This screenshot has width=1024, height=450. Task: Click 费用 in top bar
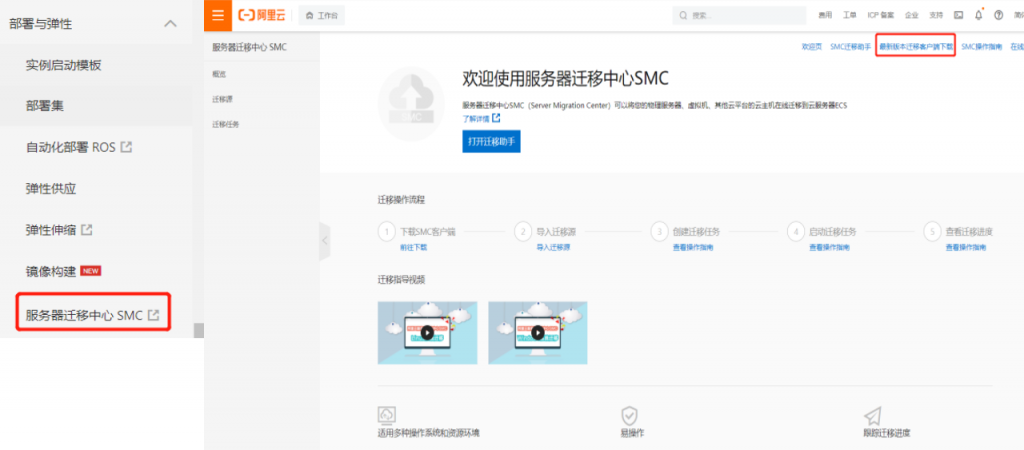825,15
